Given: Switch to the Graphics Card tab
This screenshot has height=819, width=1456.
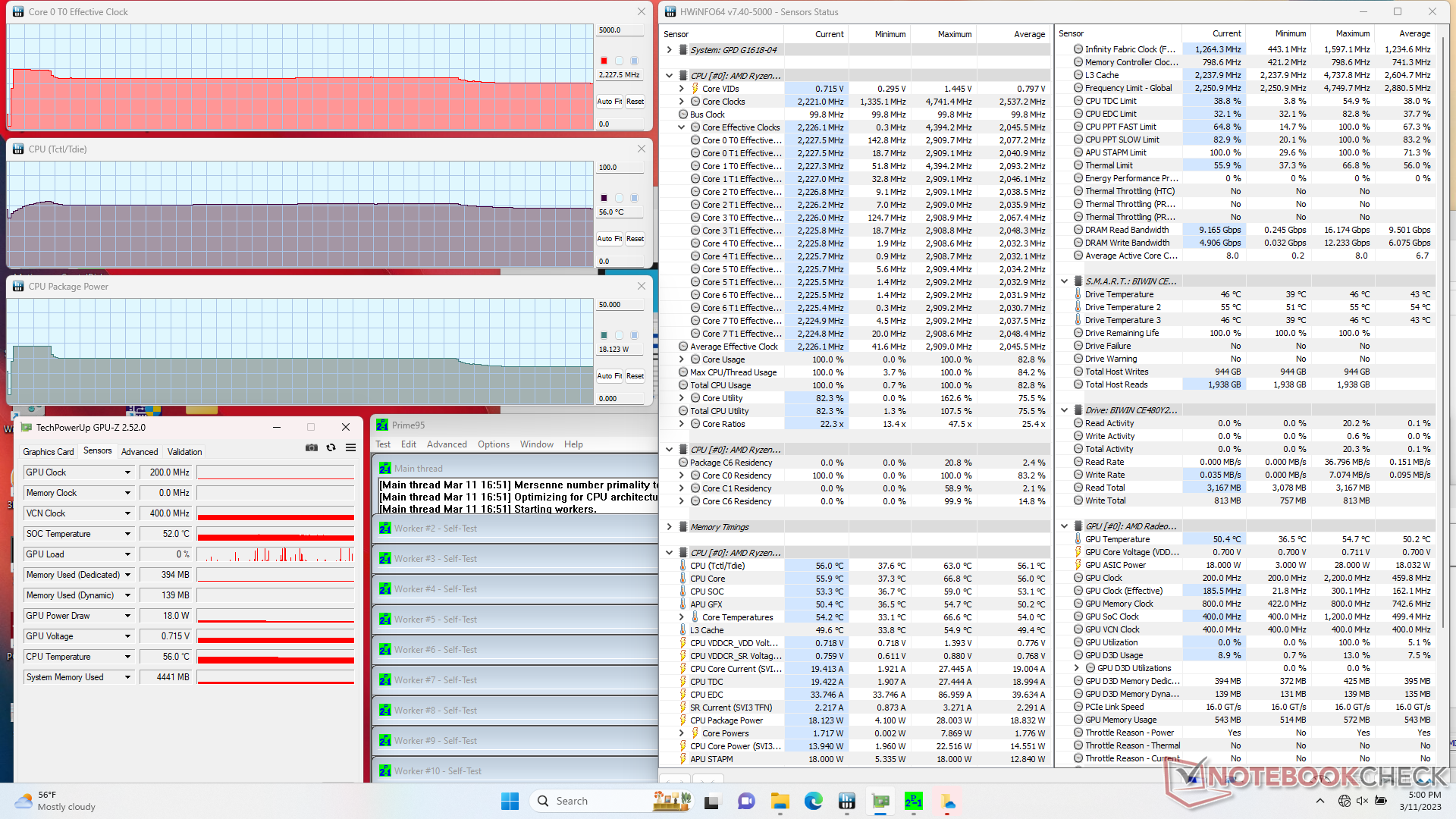Looking at the screenshot, I should pyautogui.click(x=49, y=452).
